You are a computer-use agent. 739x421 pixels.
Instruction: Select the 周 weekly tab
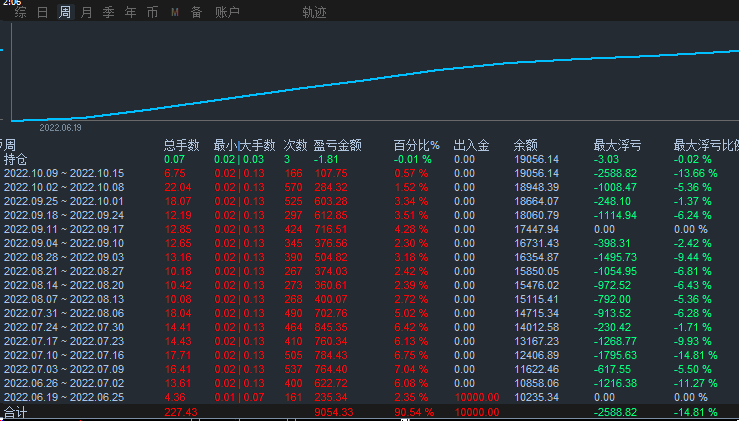click(x=65, y=12)
